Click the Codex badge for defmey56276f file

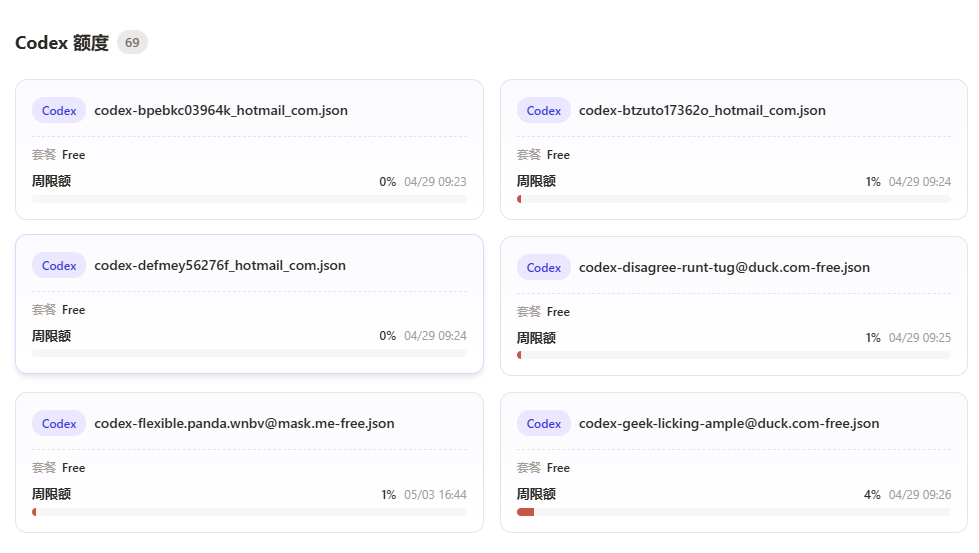pyautogui.click(x=59, y=265)
